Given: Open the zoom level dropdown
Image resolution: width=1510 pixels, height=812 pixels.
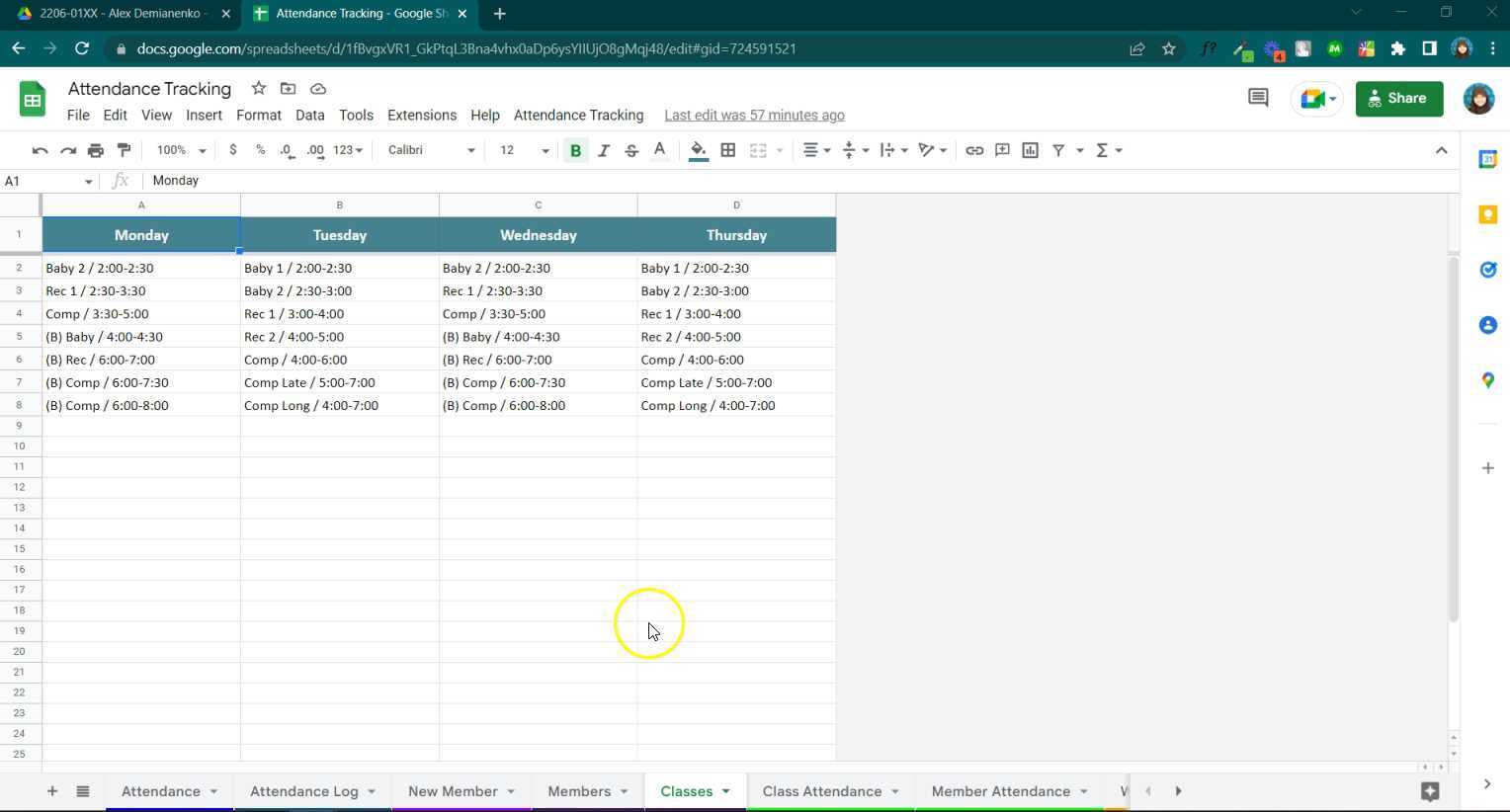Looking at the screenshot, I should coord(181,150).
